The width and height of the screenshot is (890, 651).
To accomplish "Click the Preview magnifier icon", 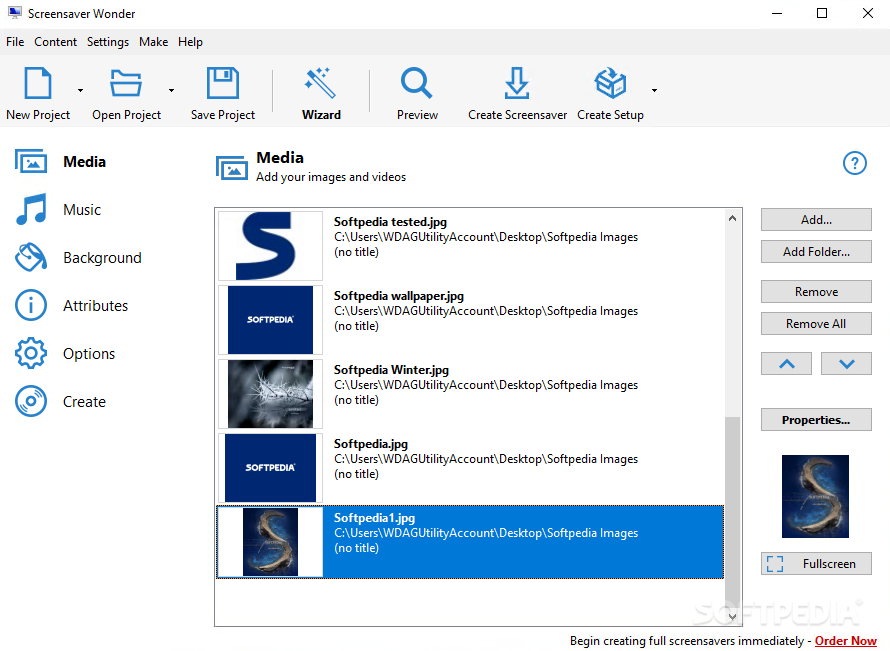I will pyautogui.click(x=417, y=83).
